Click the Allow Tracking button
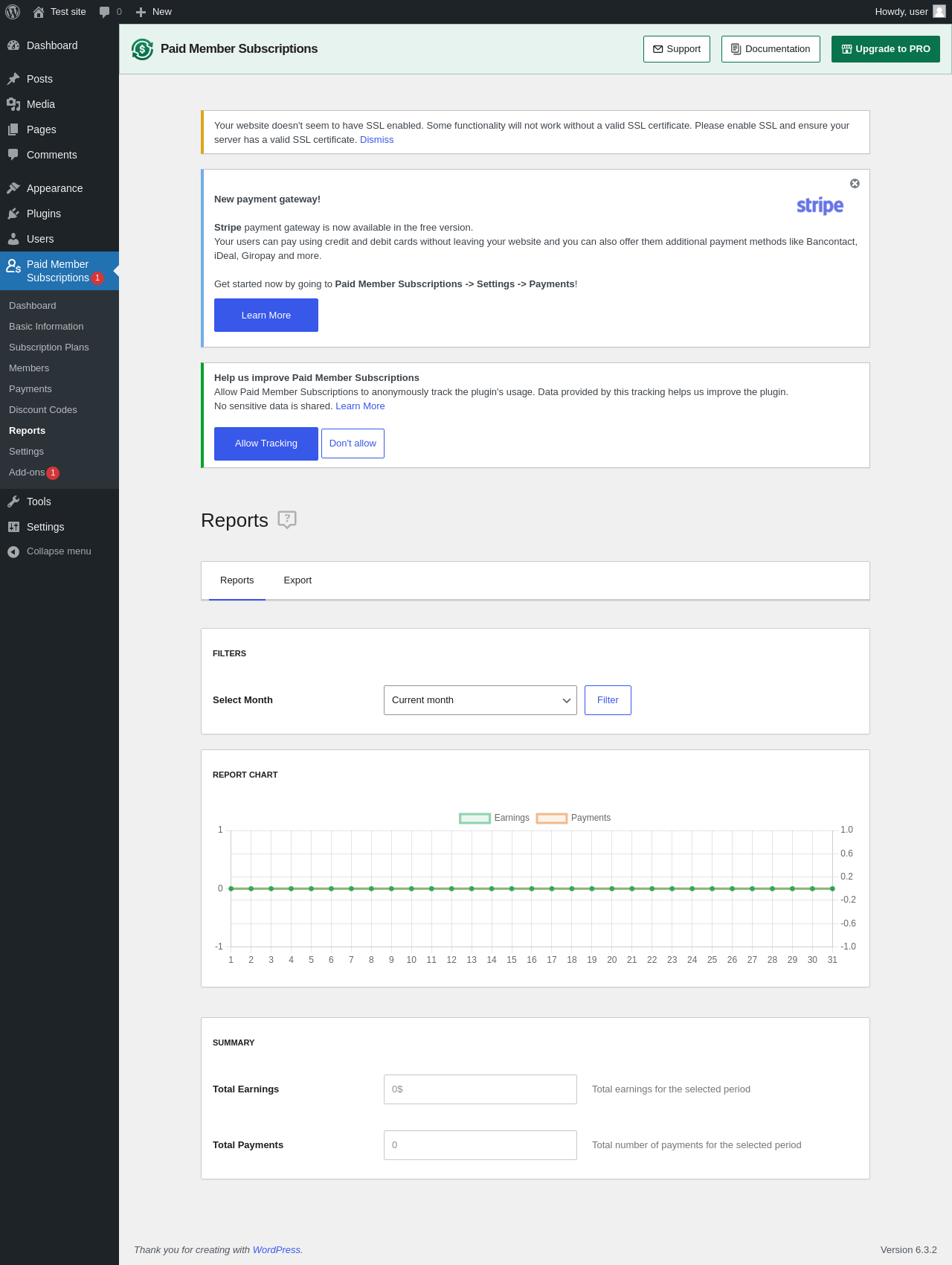 [x=266, y=443]
